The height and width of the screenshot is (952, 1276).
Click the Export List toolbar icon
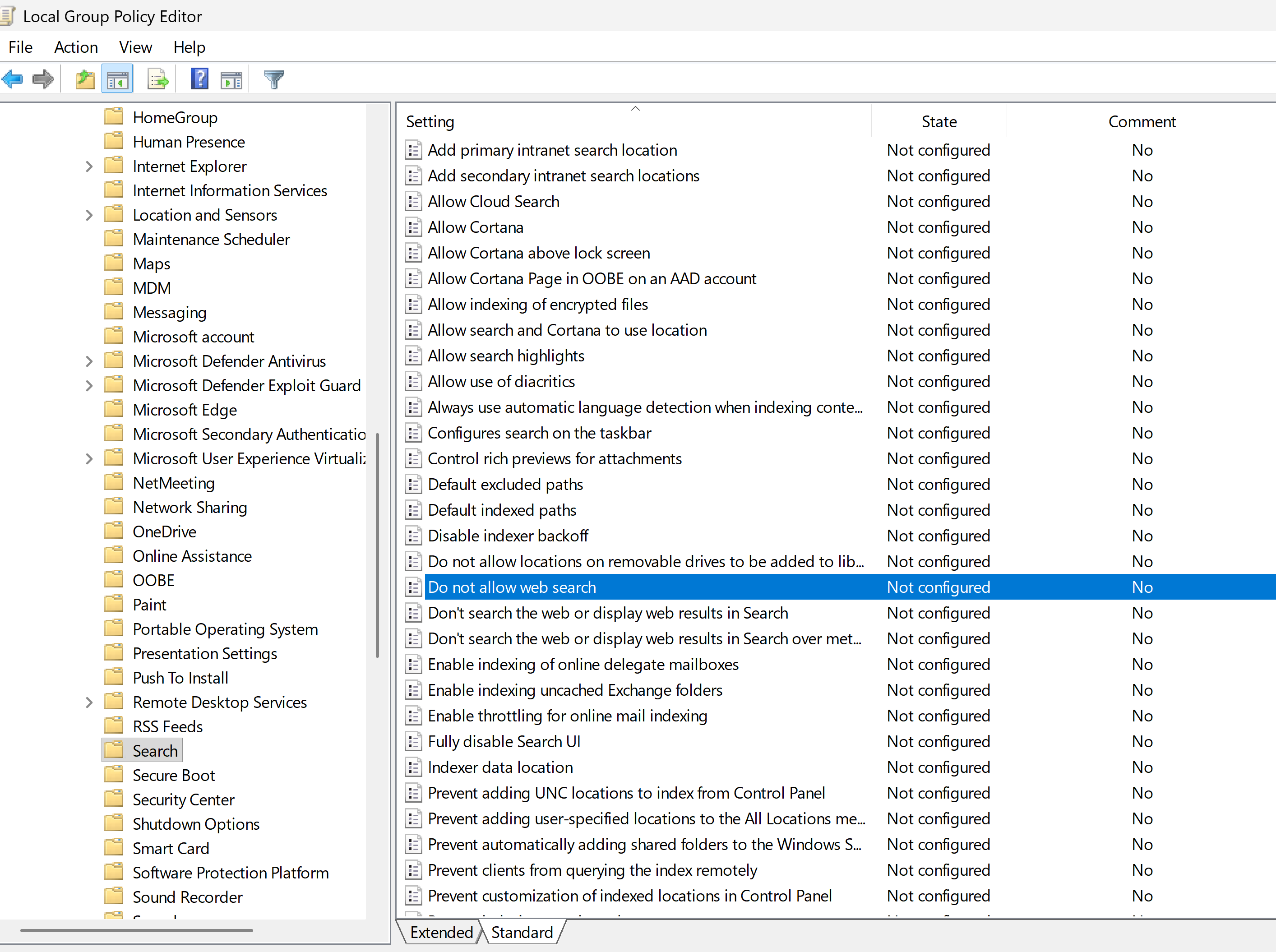pos(158,79)
